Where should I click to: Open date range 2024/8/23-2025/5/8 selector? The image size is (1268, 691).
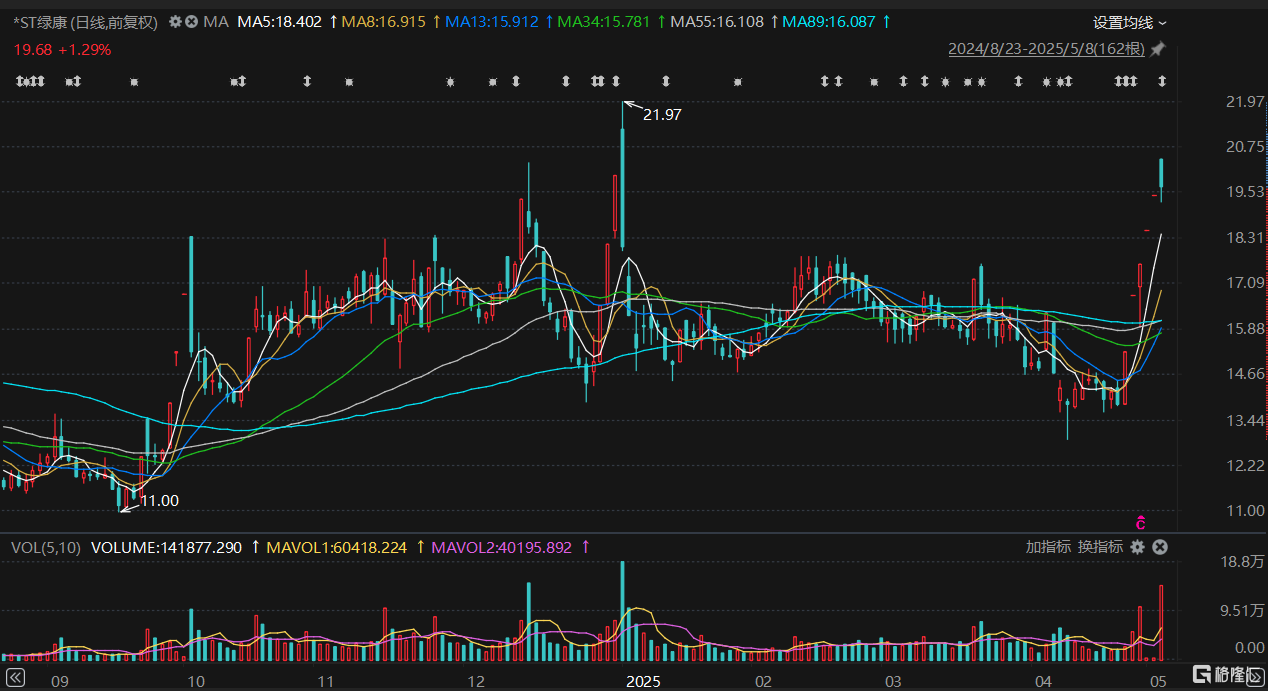[1046, 49]
